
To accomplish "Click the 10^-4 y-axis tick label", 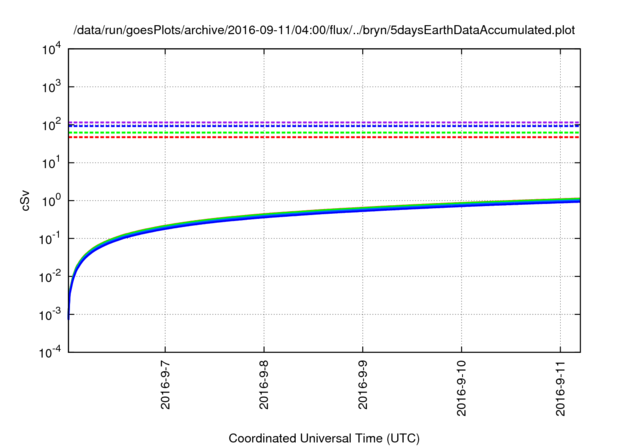I will coord(50,351).
